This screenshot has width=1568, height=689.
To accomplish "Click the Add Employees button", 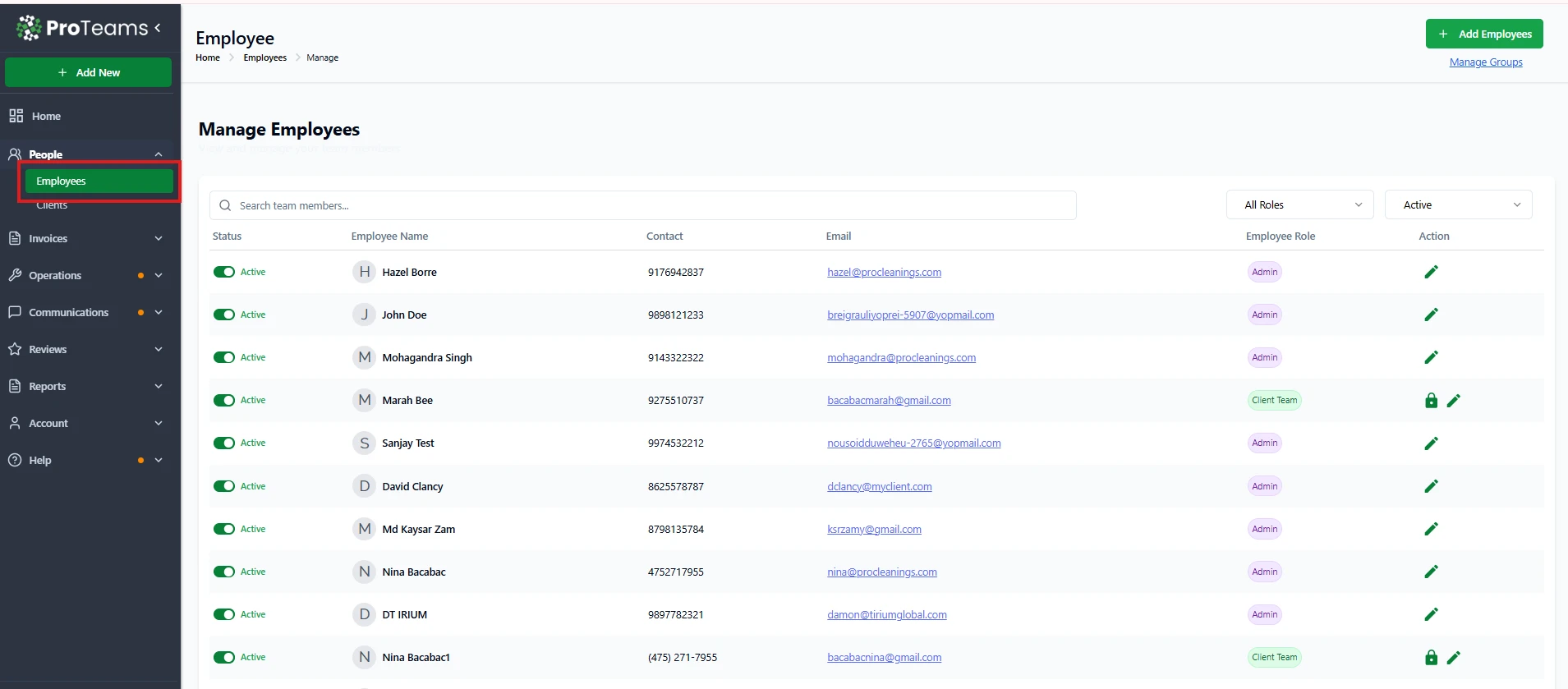I will 1483,34.
